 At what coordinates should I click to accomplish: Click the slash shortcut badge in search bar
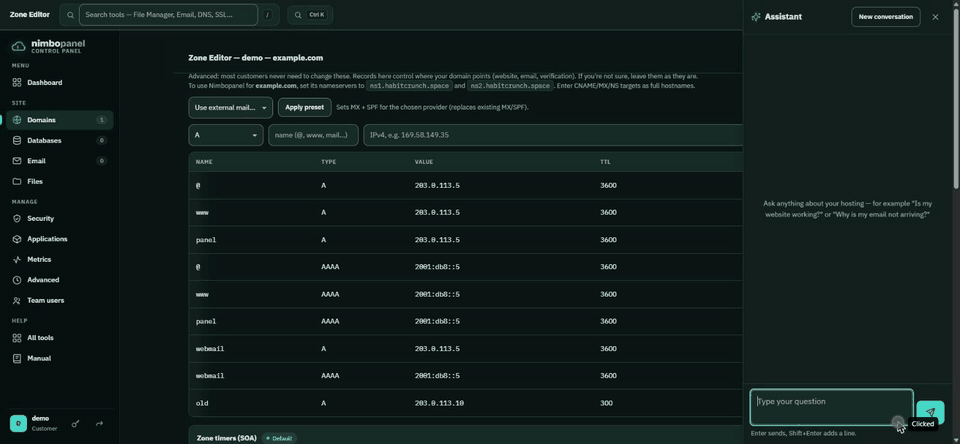[267, 15]
